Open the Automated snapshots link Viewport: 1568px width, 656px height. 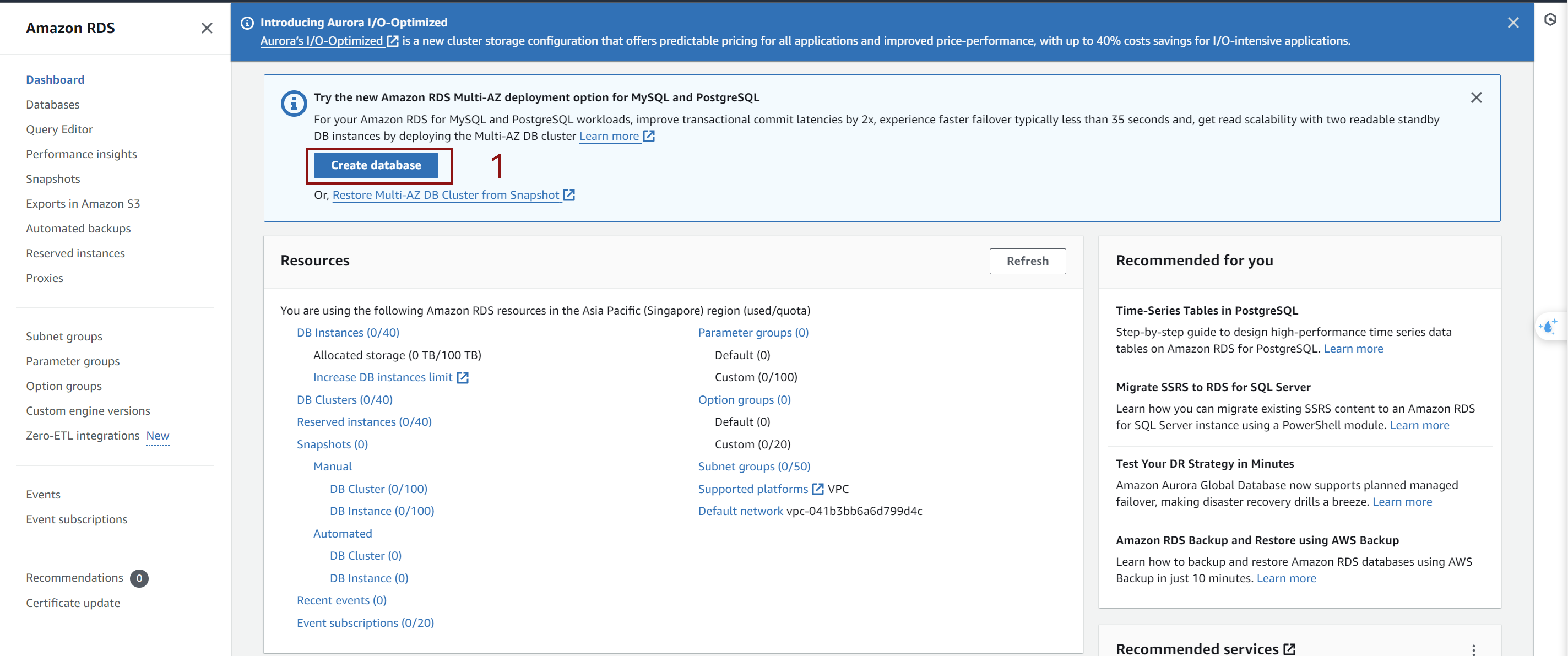point(343,534)
